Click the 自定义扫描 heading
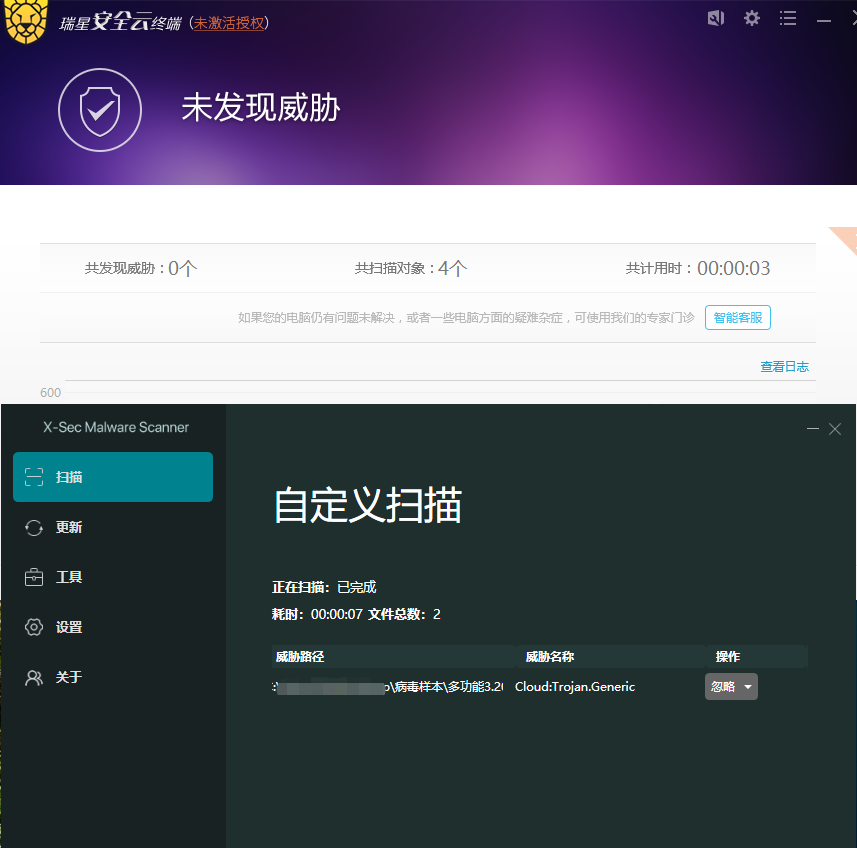 [368, 505]
